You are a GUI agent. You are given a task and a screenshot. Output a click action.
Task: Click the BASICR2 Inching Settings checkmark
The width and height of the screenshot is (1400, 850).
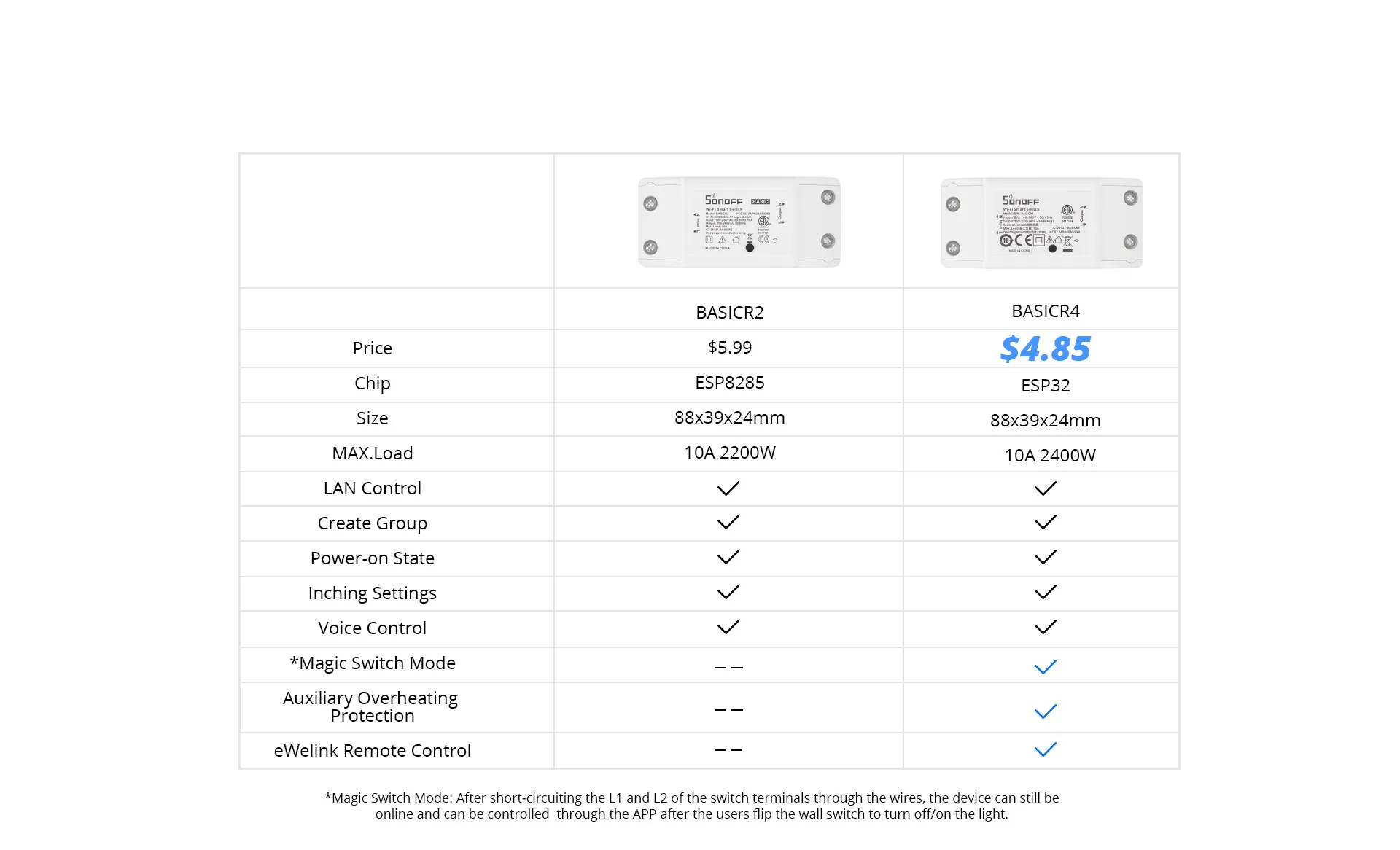[x=728, y=592]
